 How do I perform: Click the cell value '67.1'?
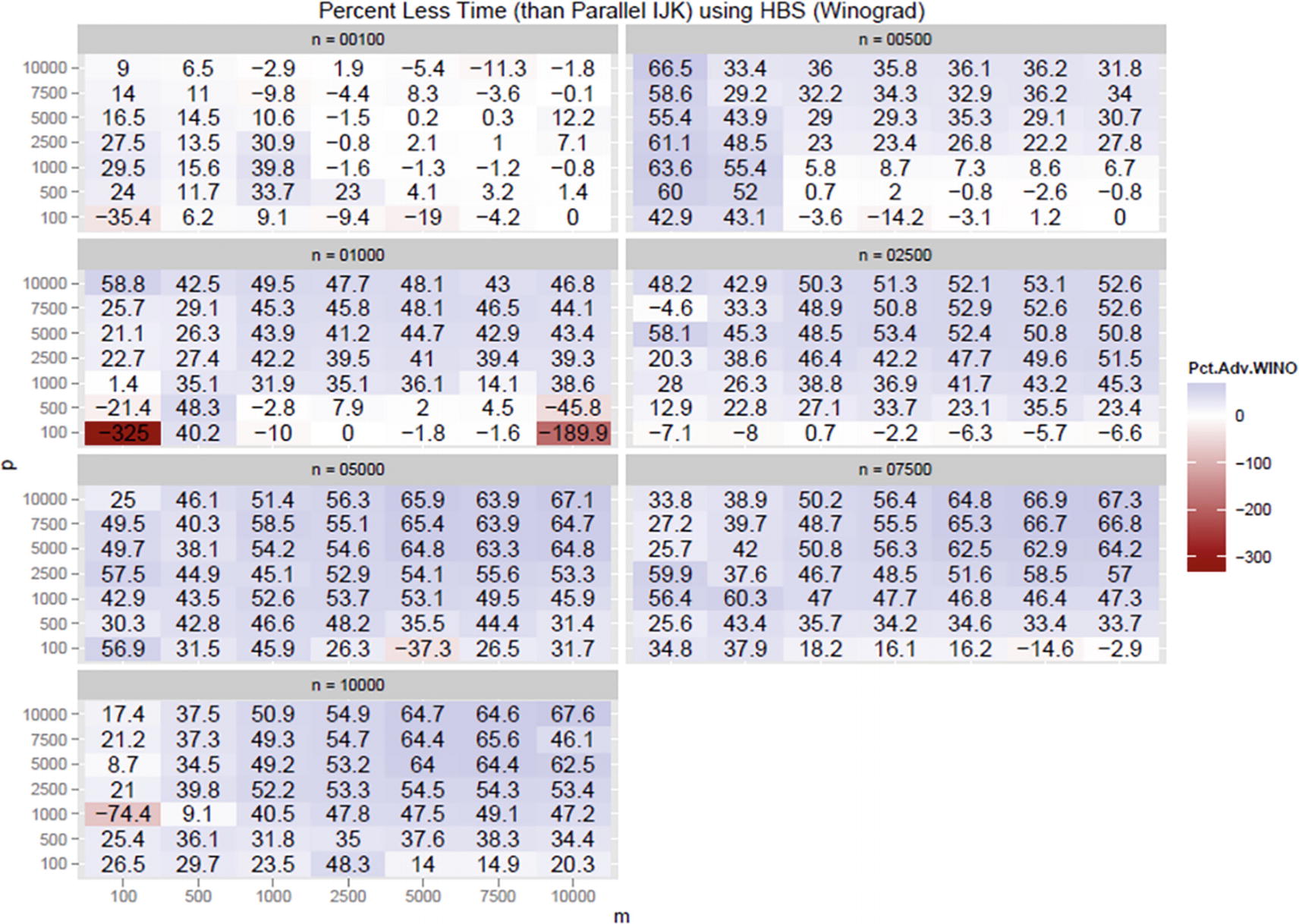click(573, 500)
